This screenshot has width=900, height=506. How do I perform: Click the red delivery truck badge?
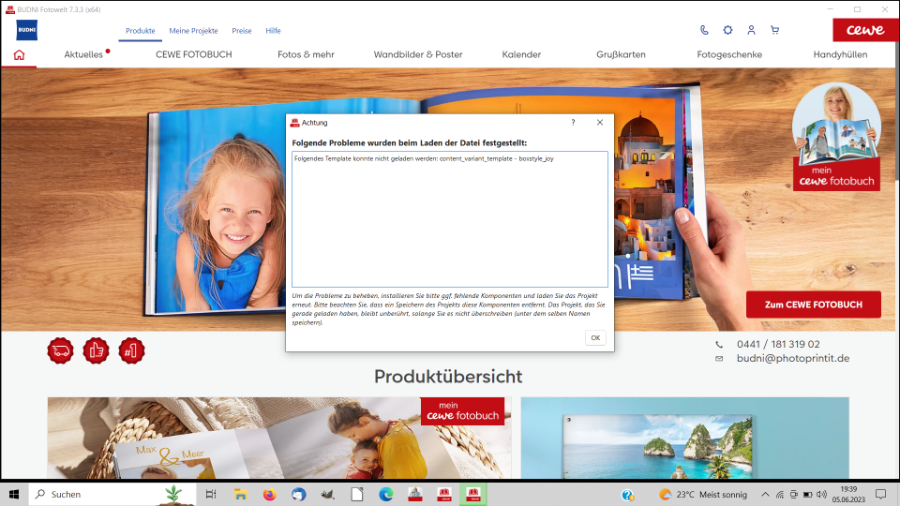[x=60, y=351]
